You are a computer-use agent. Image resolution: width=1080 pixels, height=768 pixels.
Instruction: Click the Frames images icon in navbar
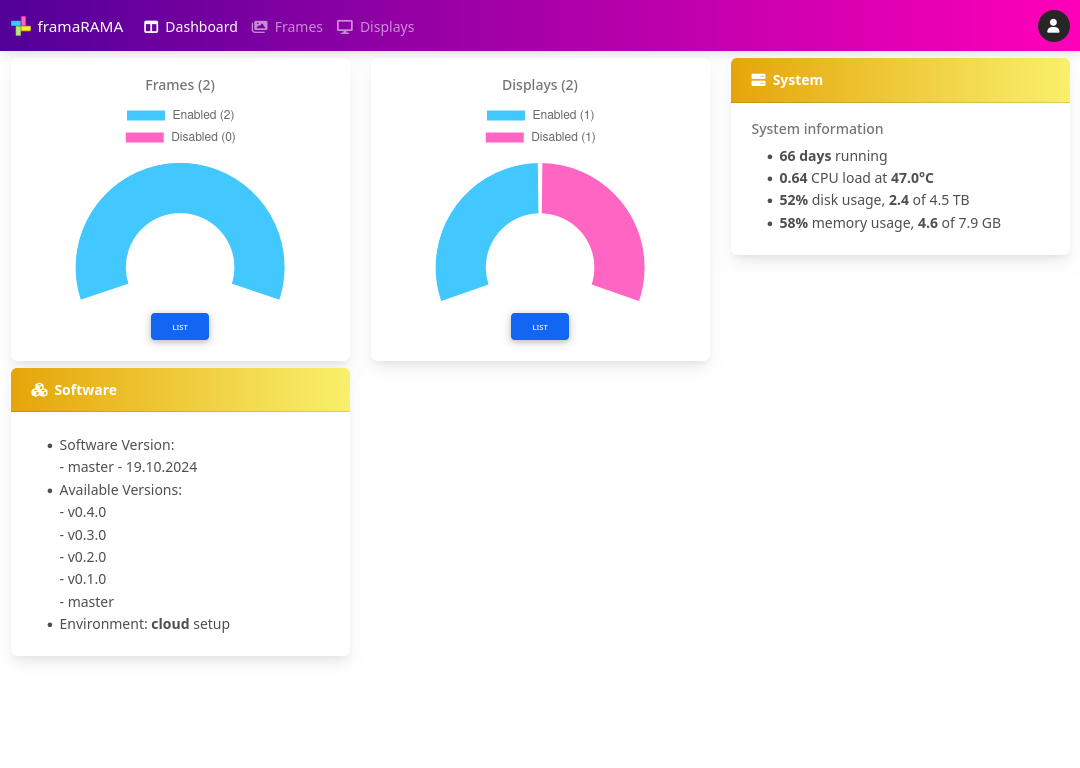259,27
